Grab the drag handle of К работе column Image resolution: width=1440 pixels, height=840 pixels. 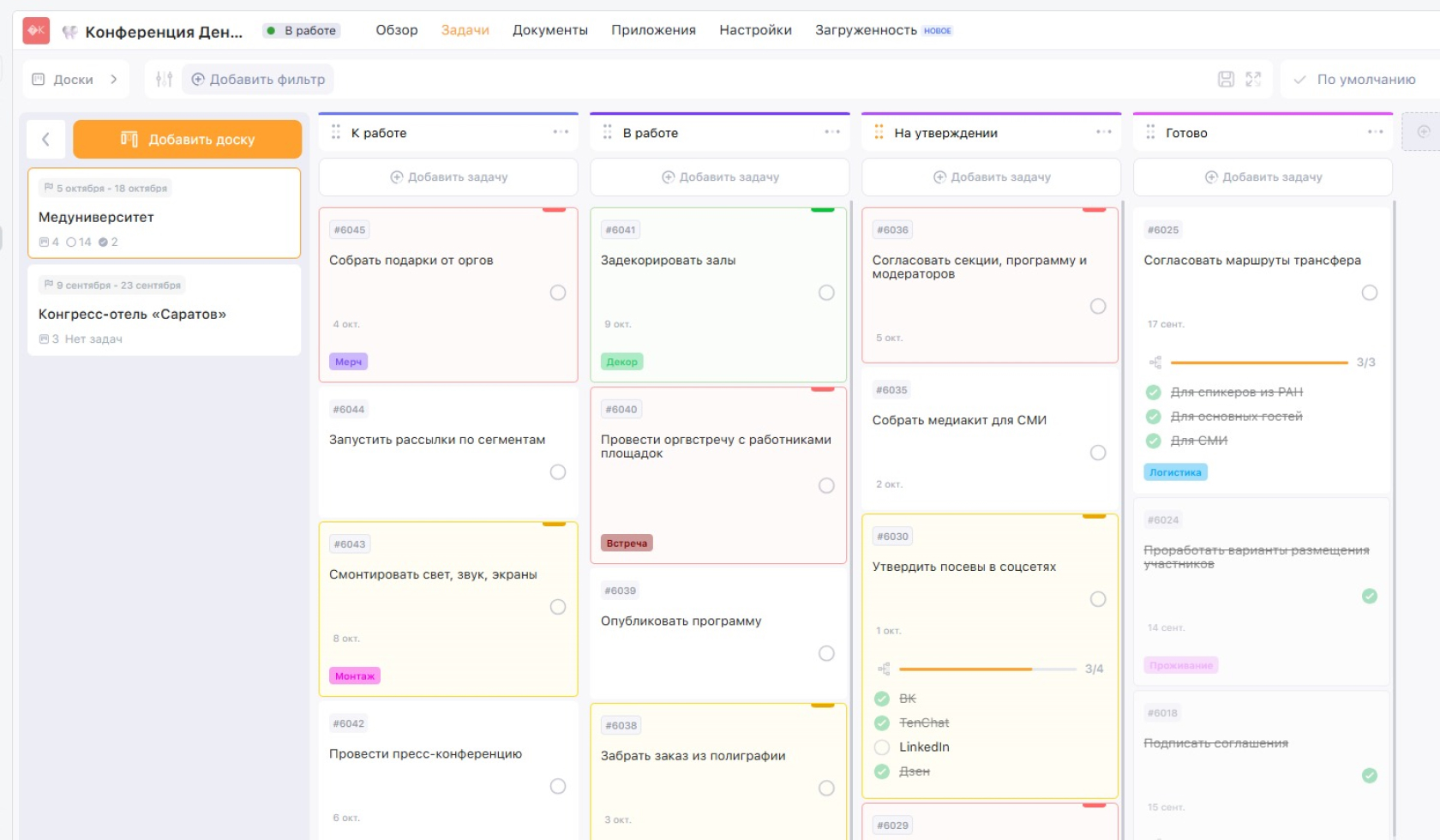(336, 132)
